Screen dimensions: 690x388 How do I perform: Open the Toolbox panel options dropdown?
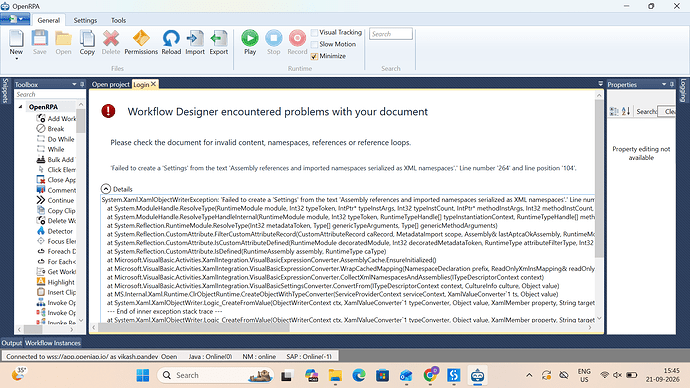[74, 84]
